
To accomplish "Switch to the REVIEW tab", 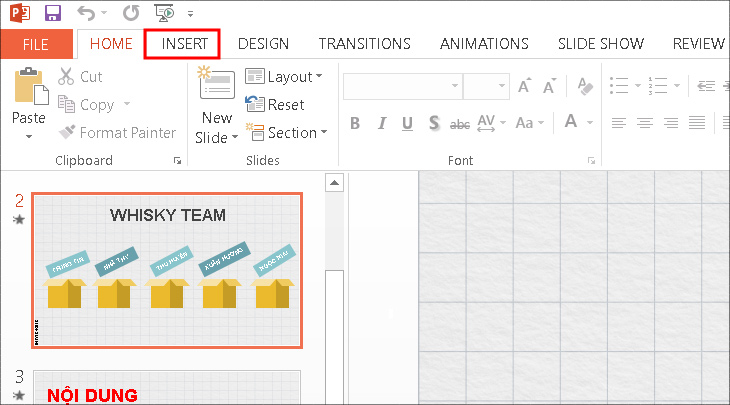I will (698, 44).
